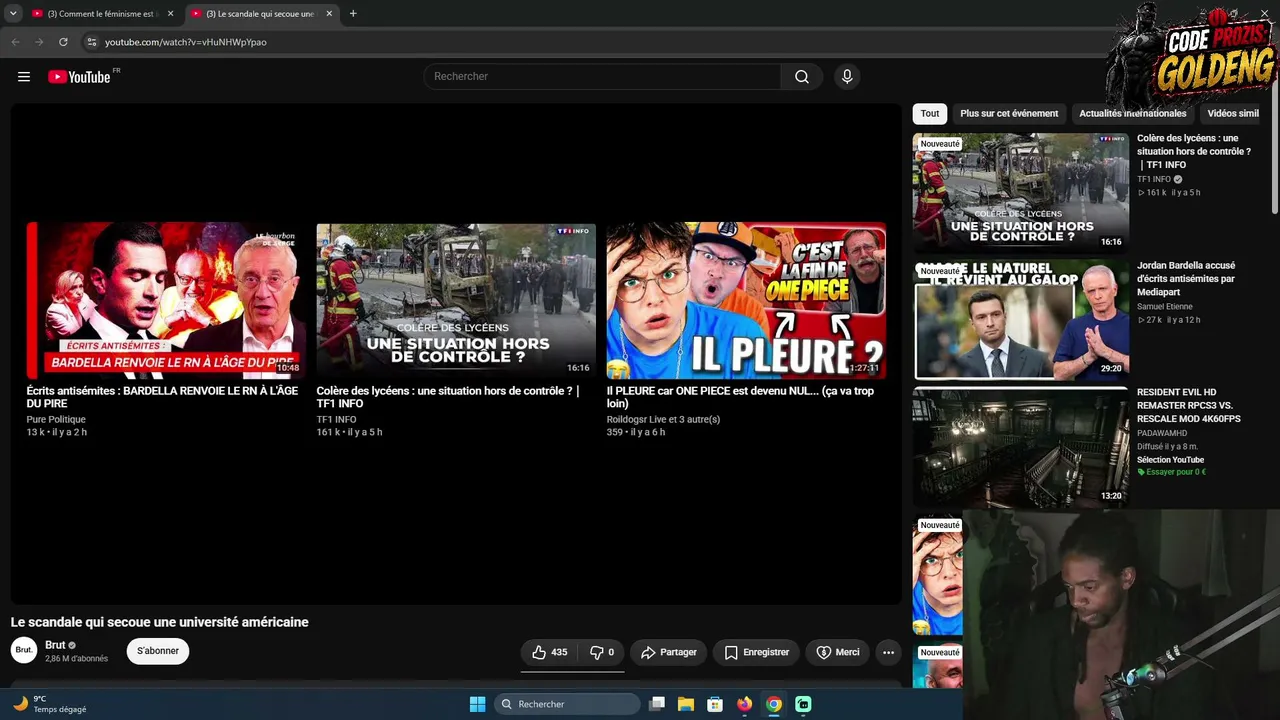Viewport: 1280px width, 720px height.
Task: Close the 'Comment le féminisme' tab
Action: click(170, 14)
